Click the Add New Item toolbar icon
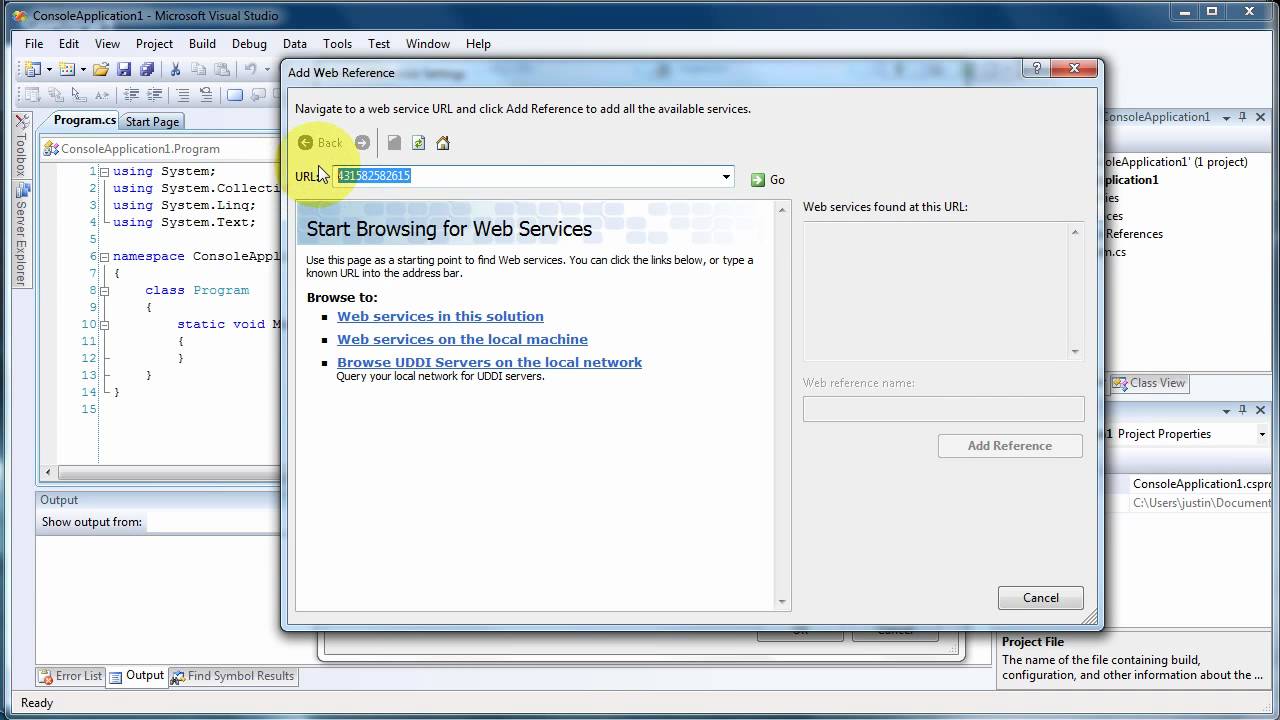This screenshot has height=720, width=1280. coord(67,69)
